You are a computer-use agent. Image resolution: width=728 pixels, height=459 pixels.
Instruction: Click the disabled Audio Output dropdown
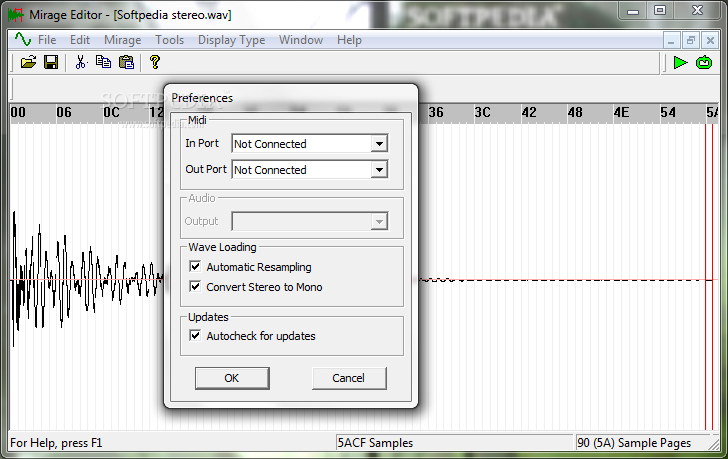tap(310, 221)
